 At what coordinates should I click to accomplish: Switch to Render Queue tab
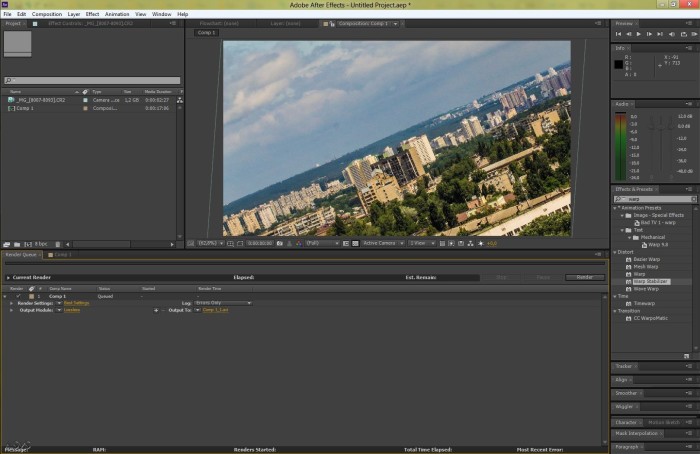[21, 254]
